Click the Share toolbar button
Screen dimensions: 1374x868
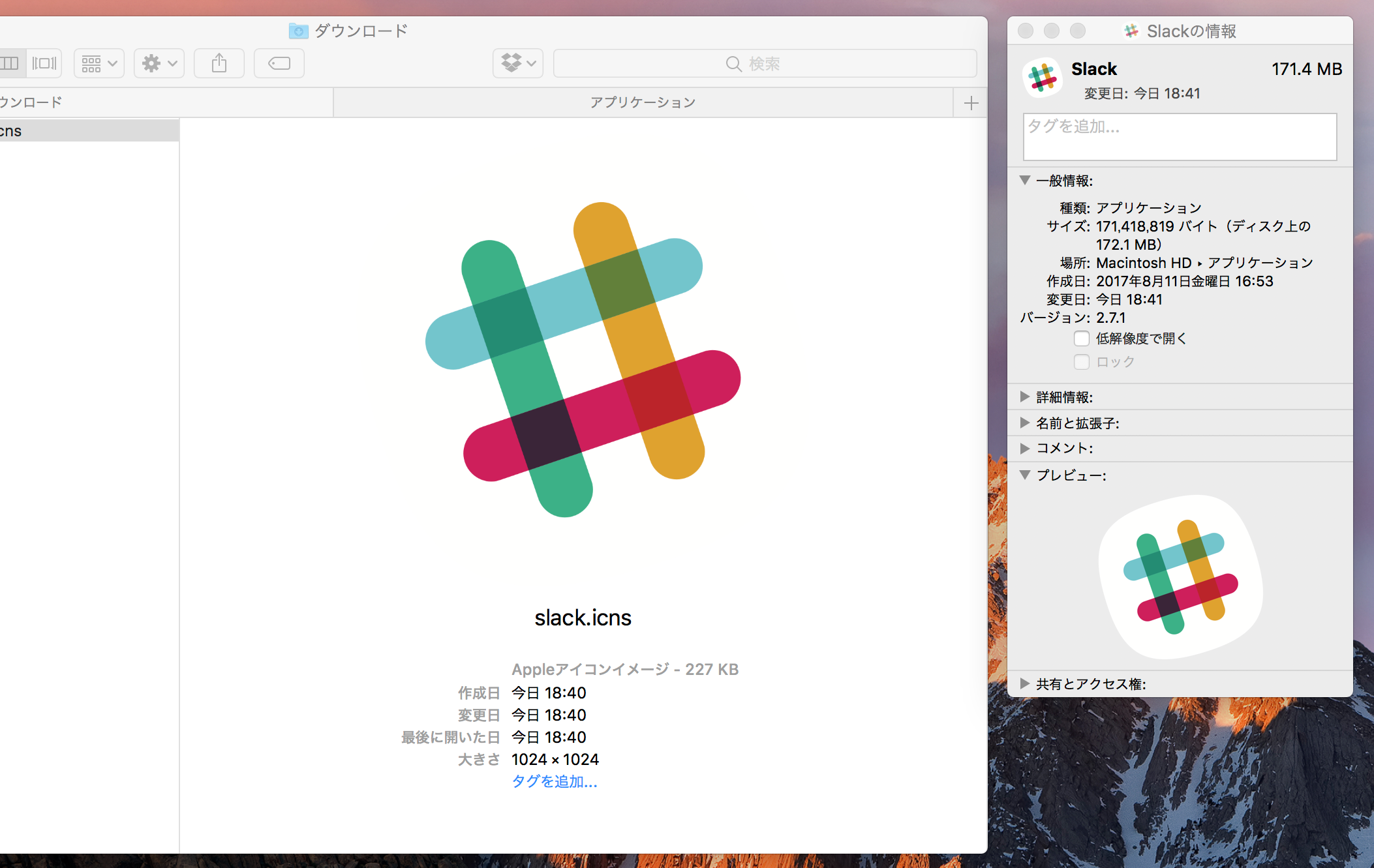[x=219, y=63]
